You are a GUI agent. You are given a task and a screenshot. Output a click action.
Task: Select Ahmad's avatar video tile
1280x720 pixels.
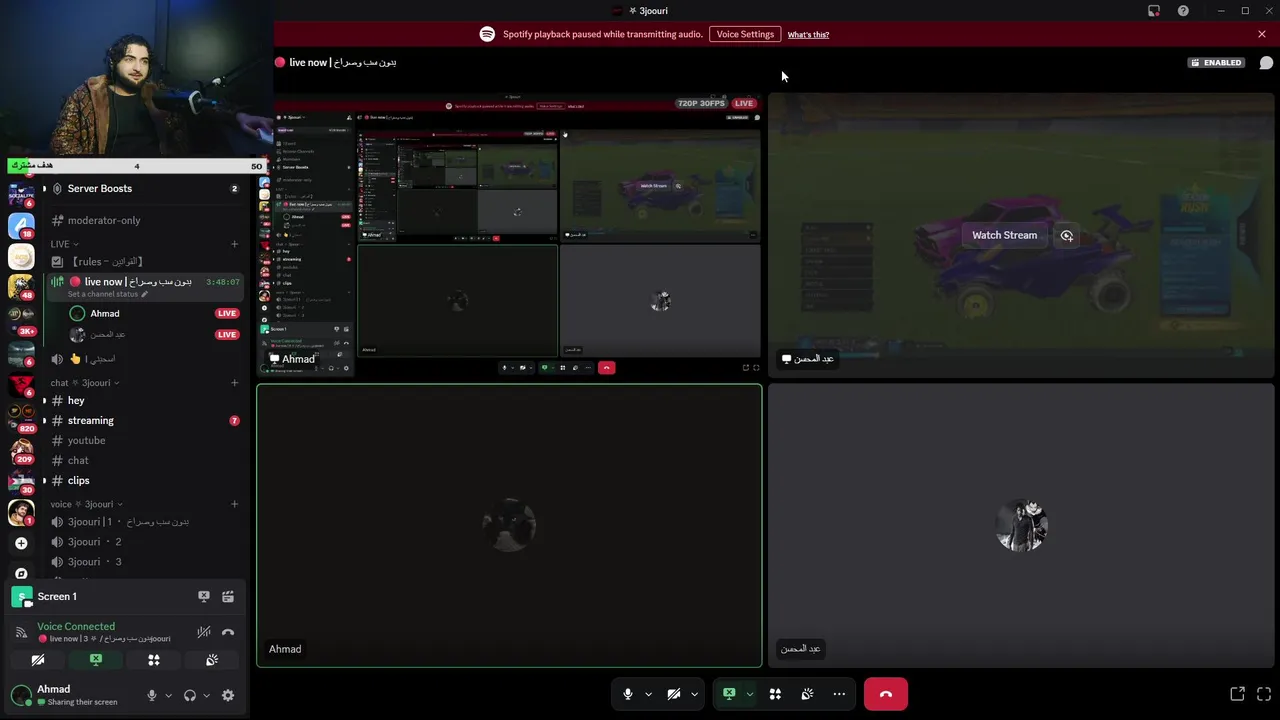509,526
